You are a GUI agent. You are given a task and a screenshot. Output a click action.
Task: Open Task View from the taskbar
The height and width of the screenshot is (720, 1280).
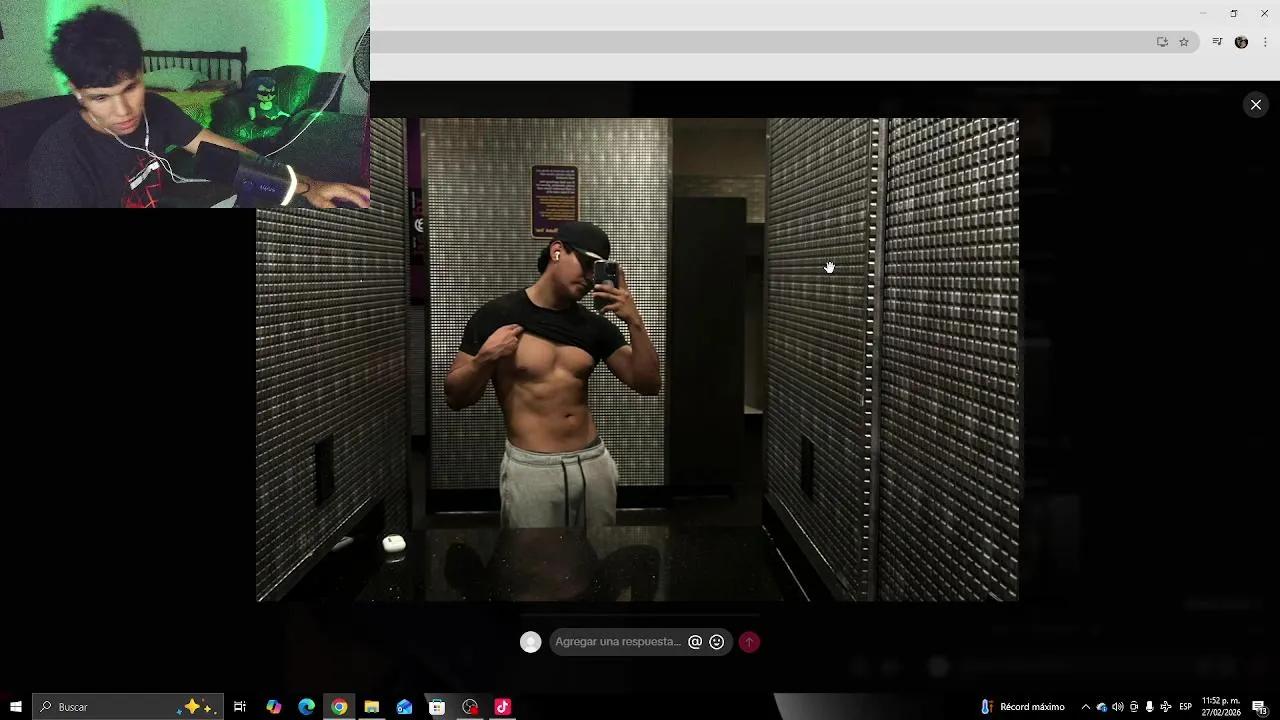pyautogui.click(x=240, y=707)
